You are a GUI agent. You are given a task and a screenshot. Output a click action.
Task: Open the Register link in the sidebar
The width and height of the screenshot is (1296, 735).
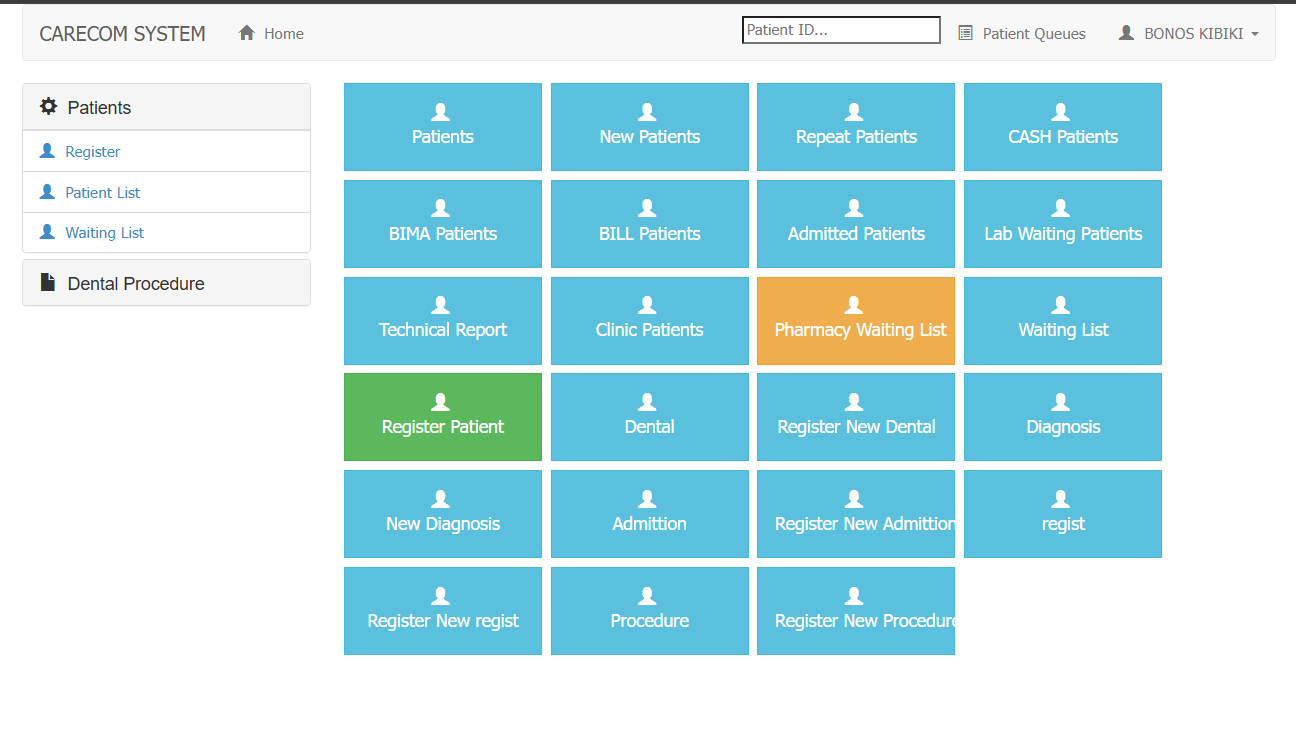tap(93, 150)
